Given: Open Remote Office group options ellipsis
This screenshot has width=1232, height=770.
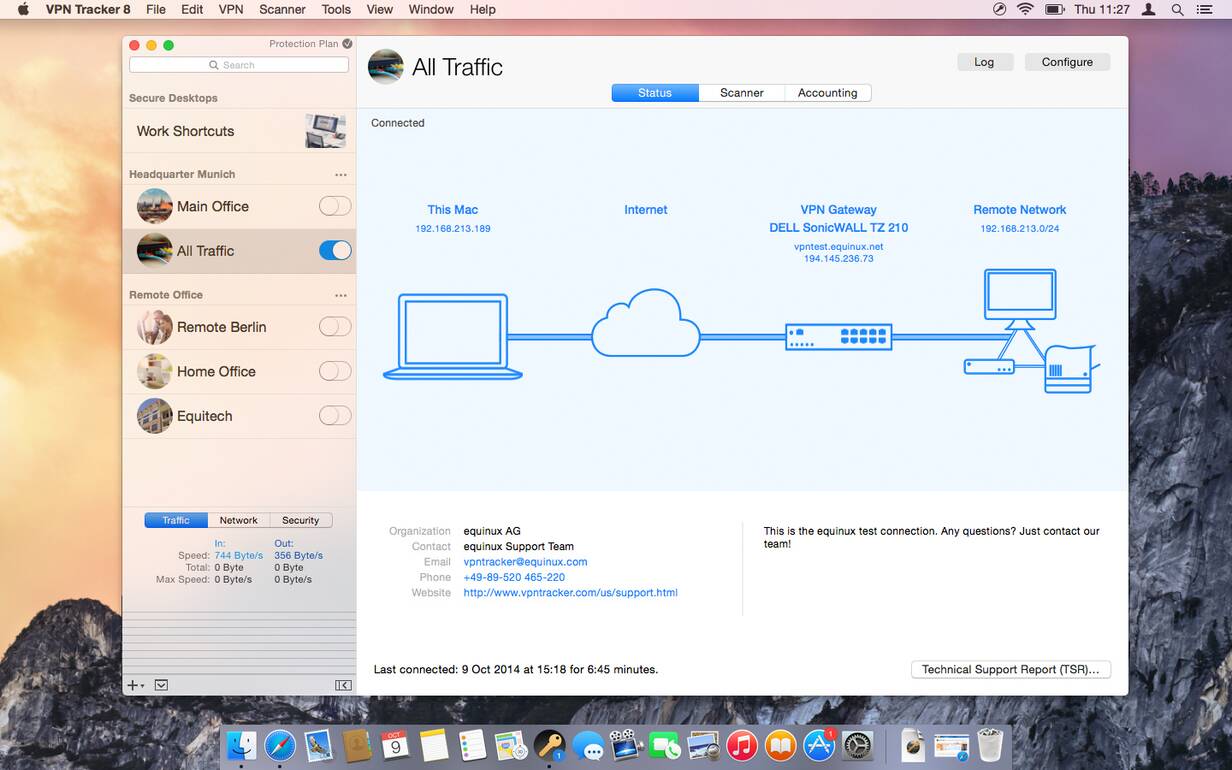Looking at the screenshot, I should coord(341,295).
